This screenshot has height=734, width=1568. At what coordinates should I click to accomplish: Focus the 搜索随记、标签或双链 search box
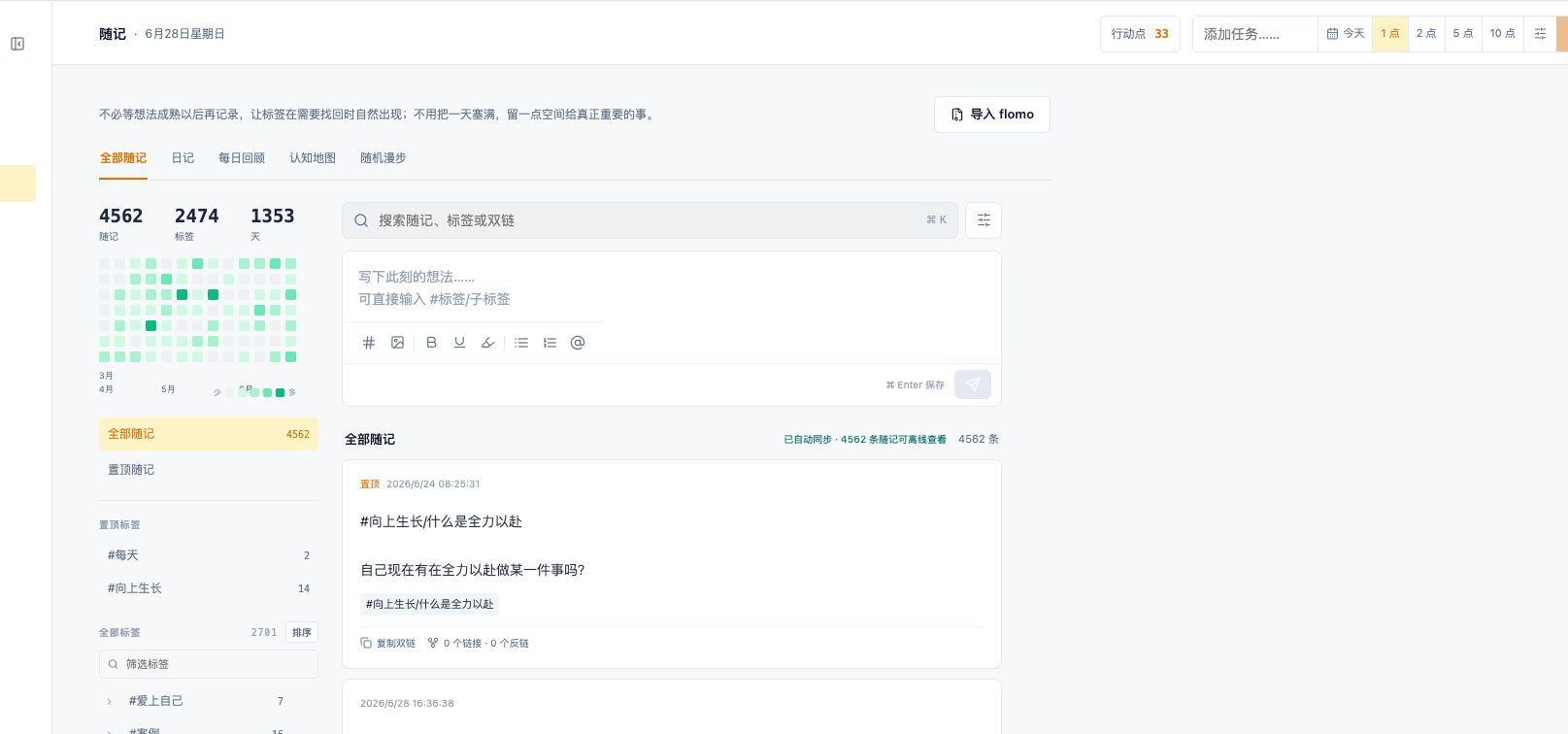650,220
